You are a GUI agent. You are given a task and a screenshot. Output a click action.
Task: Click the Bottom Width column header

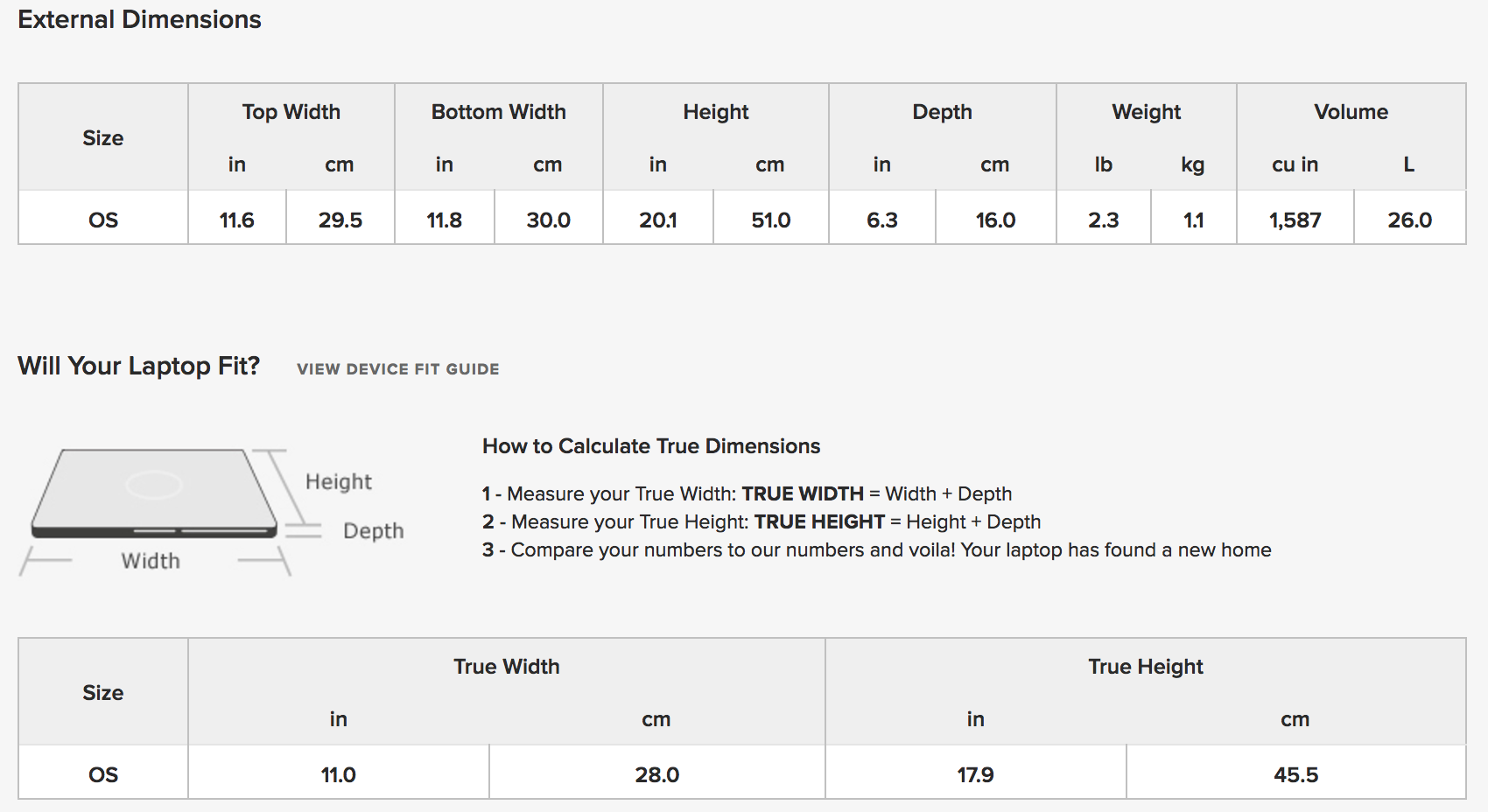[499, 112]
